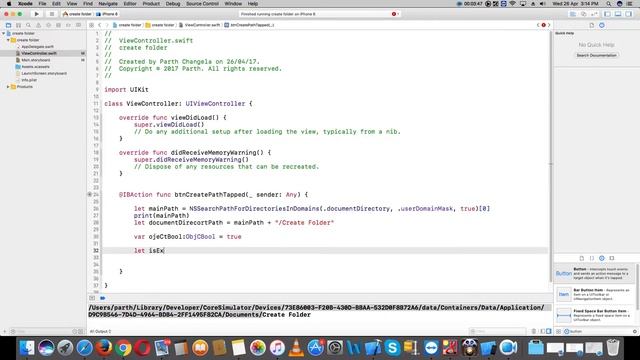Screen dimensions: 640x360
Task: Click red error indicator in activity bar
Action: click(394, 14)
